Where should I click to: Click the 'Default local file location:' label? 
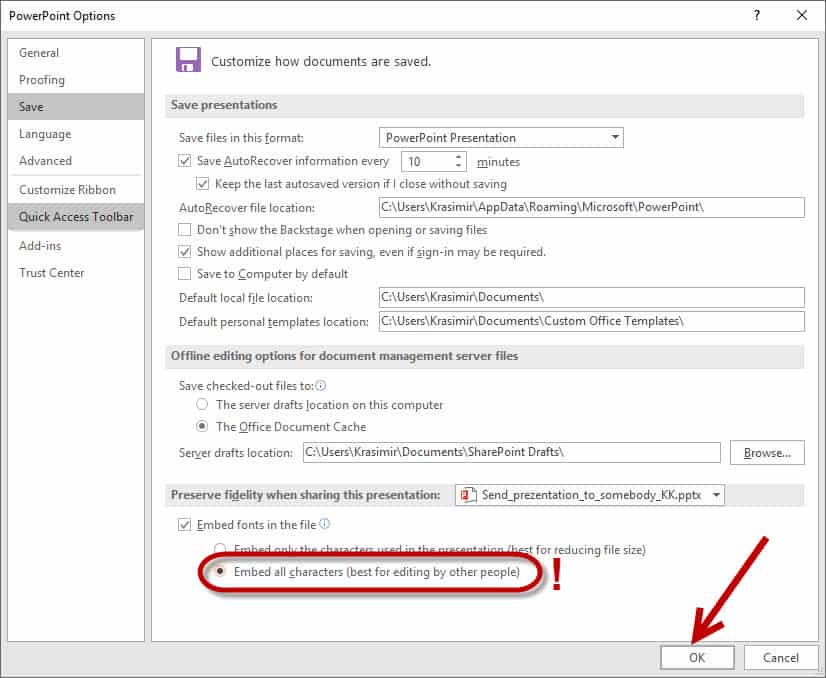(245, 298)
